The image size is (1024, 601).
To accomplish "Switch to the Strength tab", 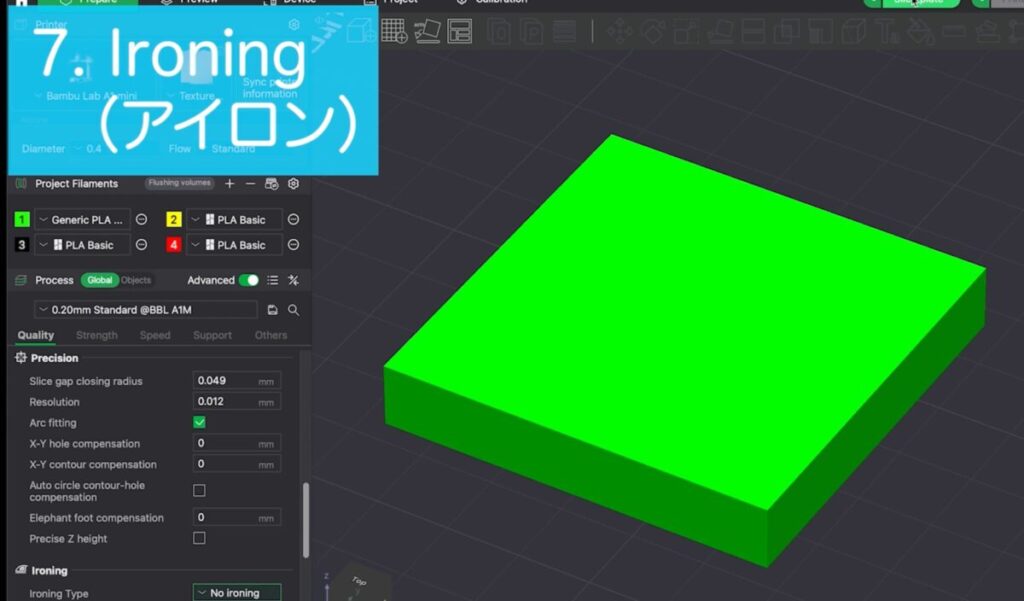I will (x=96, y=335).
